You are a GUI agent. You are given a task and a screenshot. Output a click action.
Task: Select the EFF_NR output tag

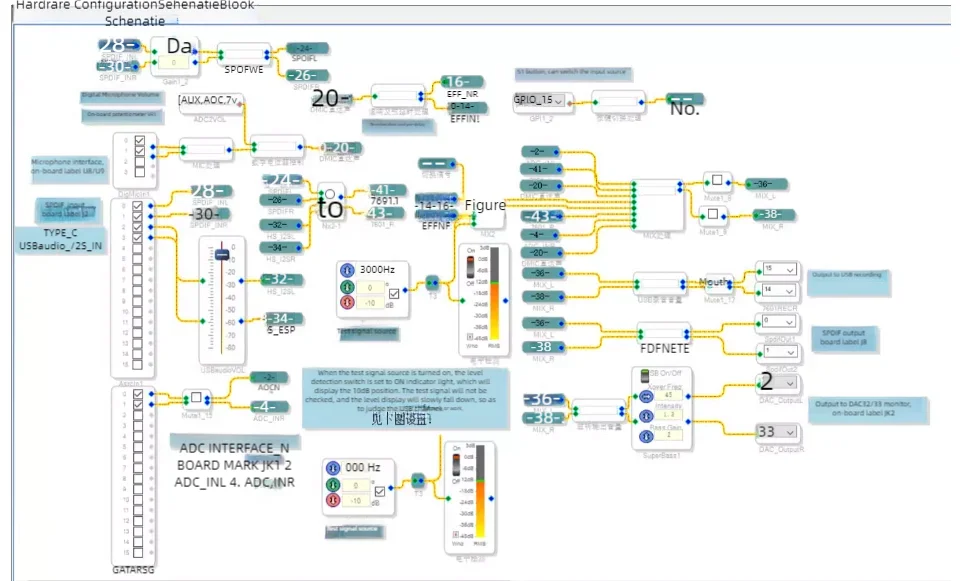[462, 82]
